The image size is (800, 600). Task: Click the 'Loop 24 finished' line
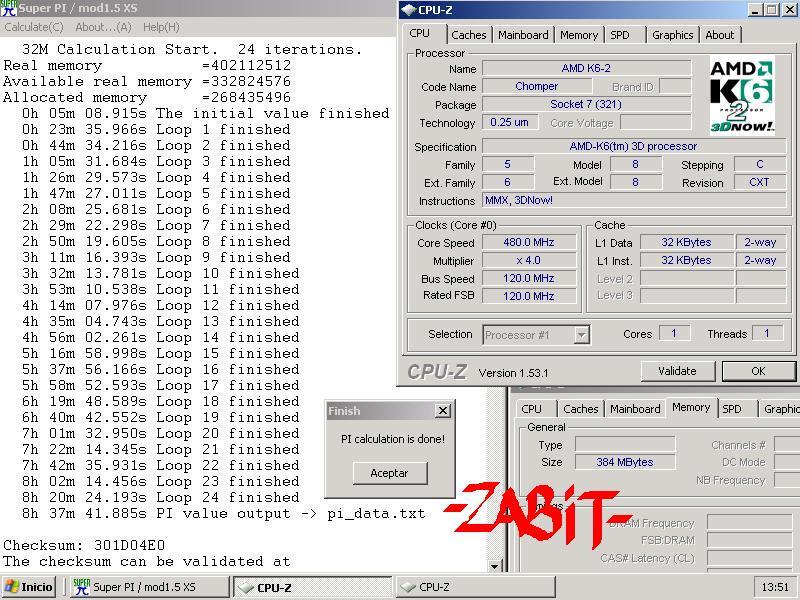coord(161,497)
